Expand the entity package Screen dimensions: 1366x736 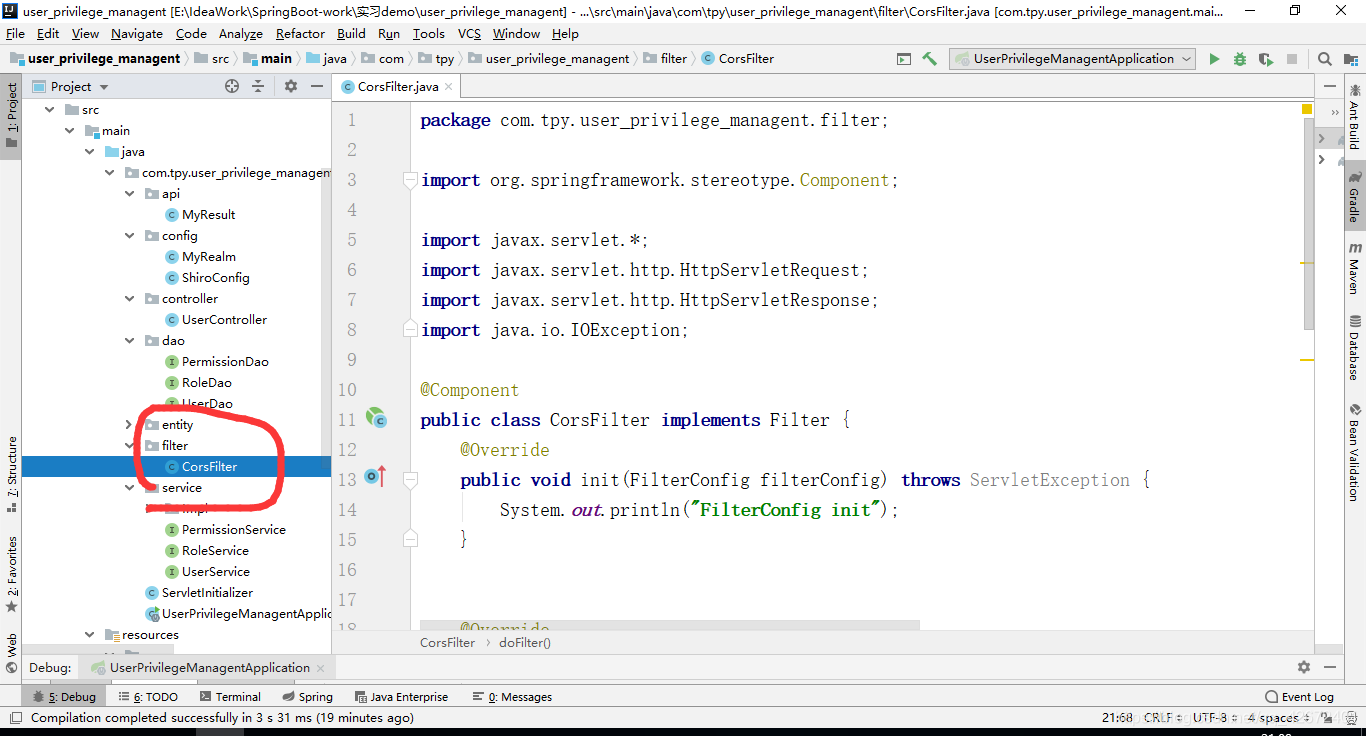(x=130, y=424)
